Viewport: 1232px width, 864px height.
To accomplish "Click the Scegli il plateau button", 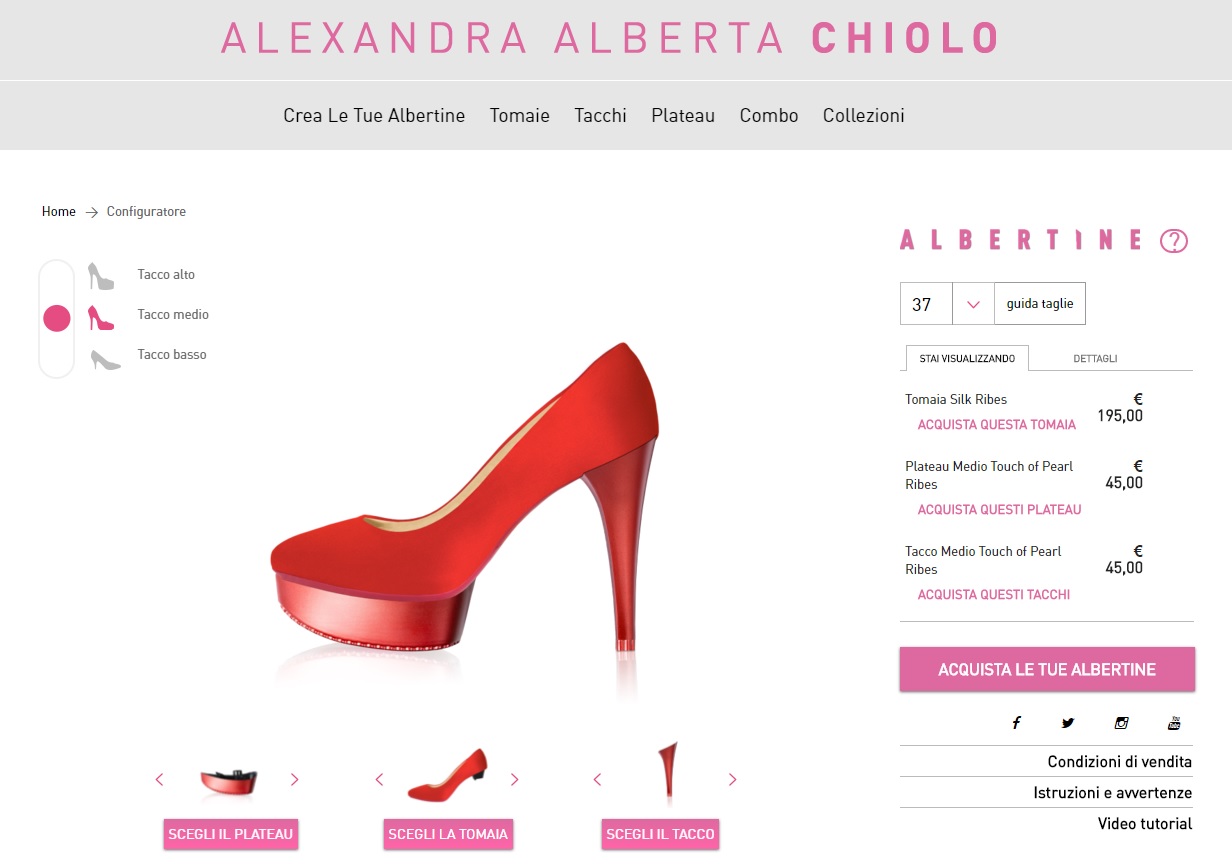I will click(x=231, y=834).
